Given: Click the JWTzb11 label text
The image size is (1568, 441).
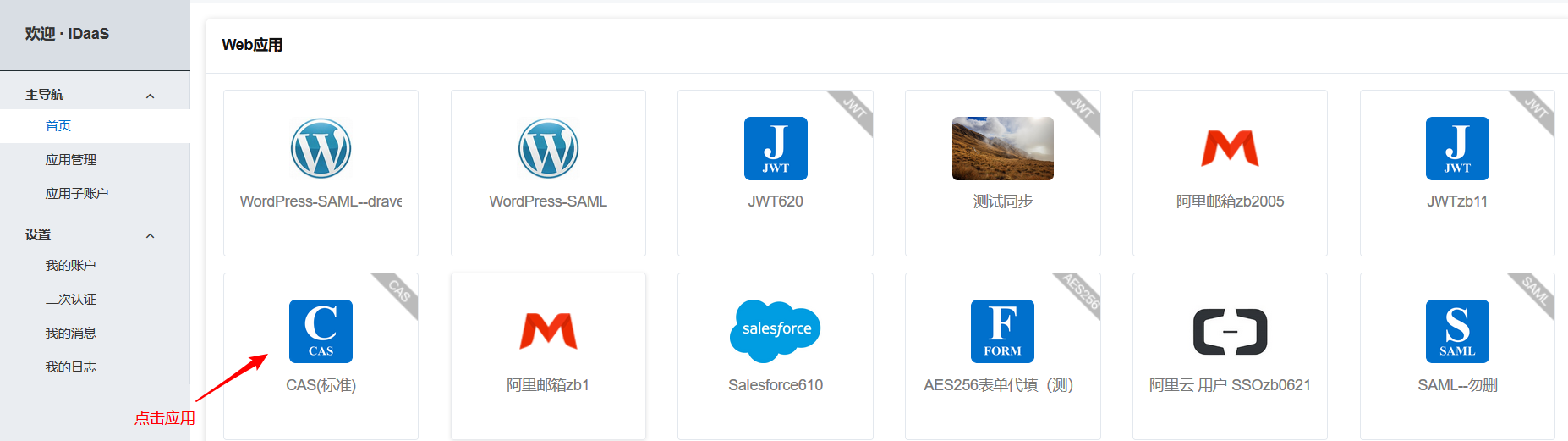Looking at the screenshot, I should 1457,201.
